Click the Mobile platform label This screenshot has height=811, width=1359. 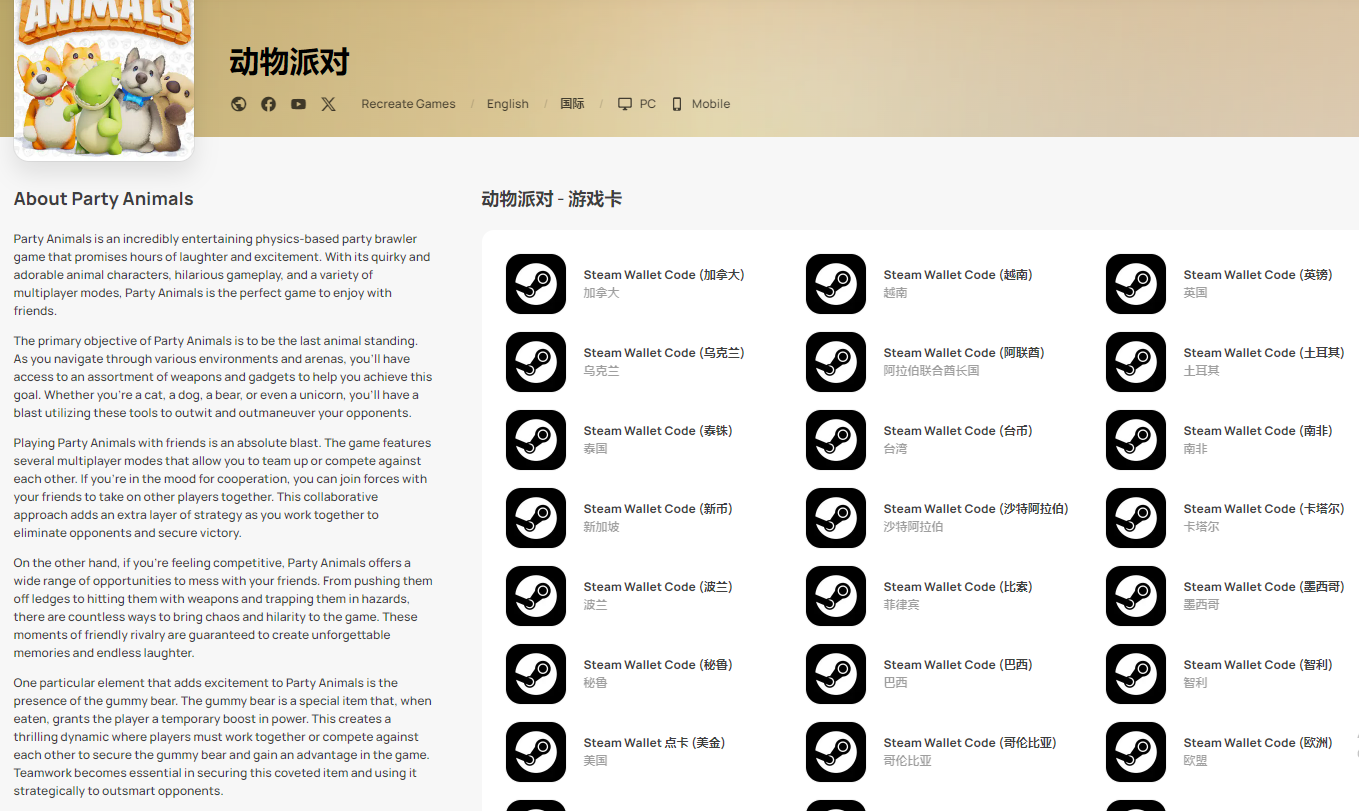point(711,104)
